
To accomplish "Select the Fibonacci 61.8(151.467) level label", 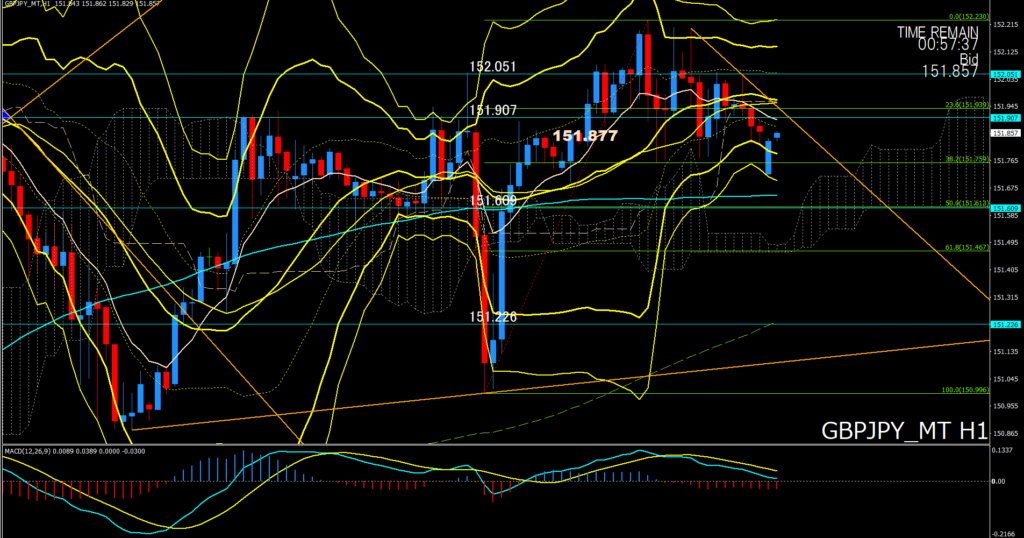I will pyautogui.click(x=967, y=247).
